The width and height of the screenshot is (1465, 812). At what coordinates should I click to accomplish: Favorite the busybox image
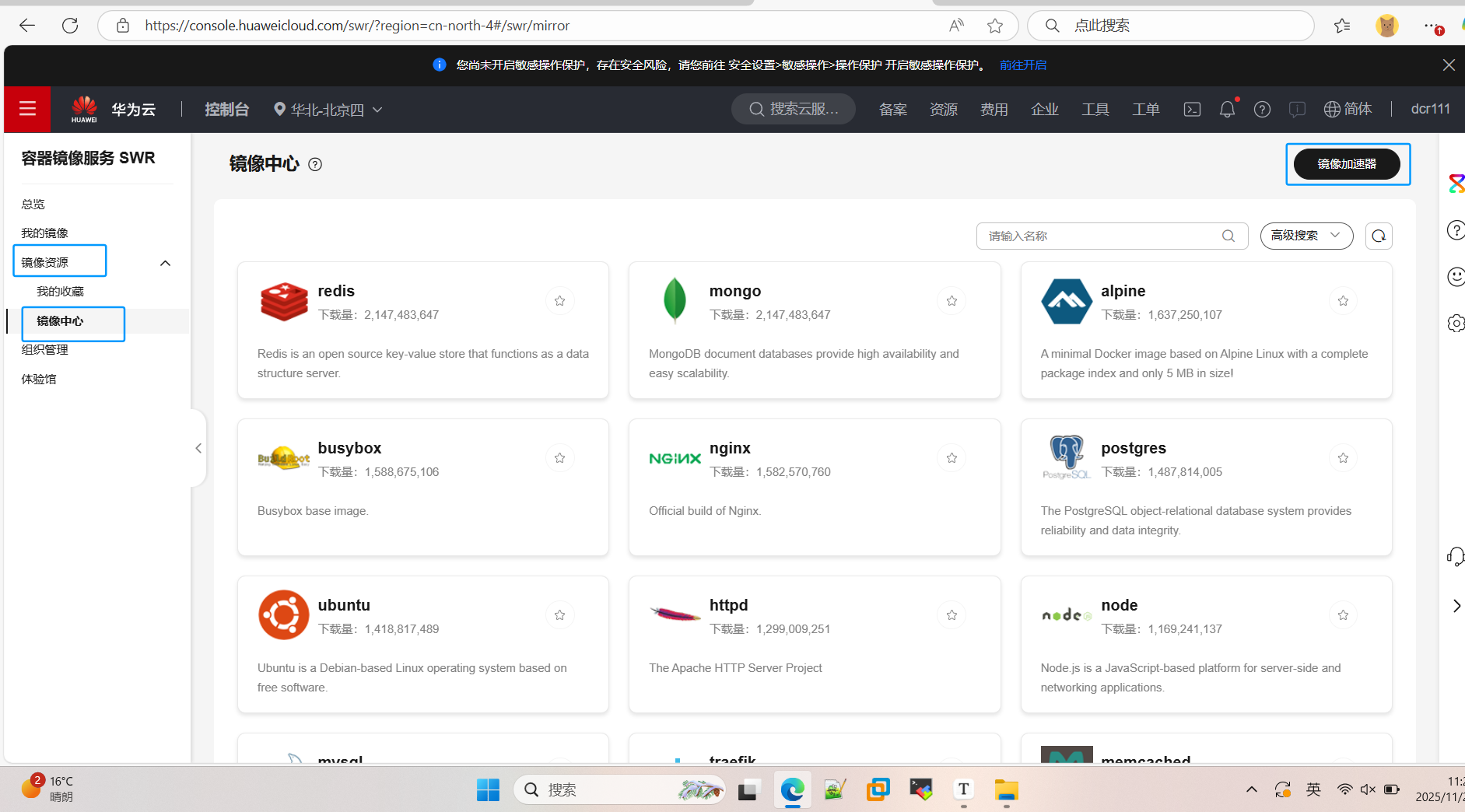pyautogui.click(x=559, y=458)
